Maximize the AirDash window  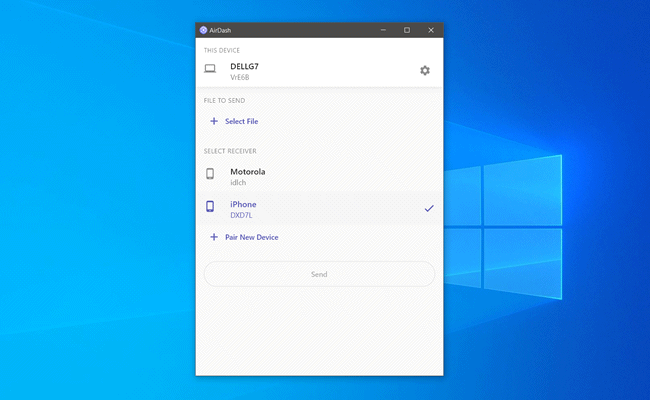click(x=407, y=30)
